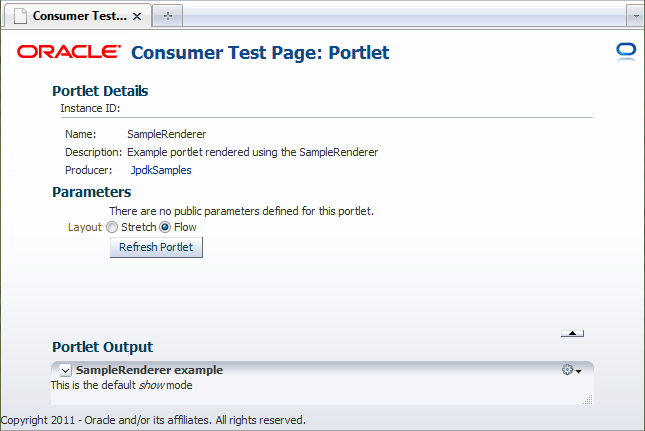Open the tab list dropdown arrow
Image resolution: width=645 pixels, height=431 pixels.
(x=636, y=16)
